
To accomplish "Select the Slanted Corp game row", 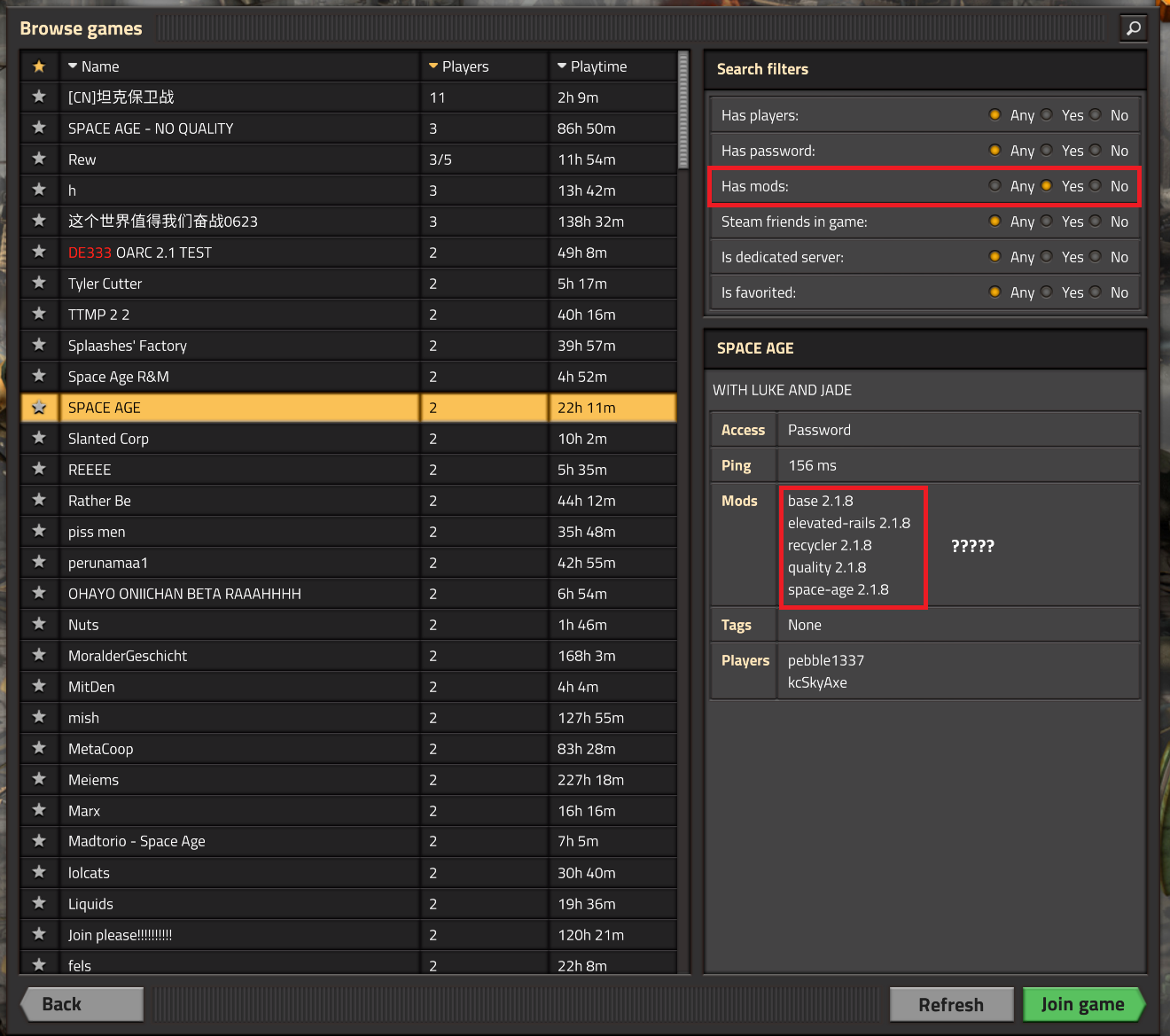I will (348, 439).
